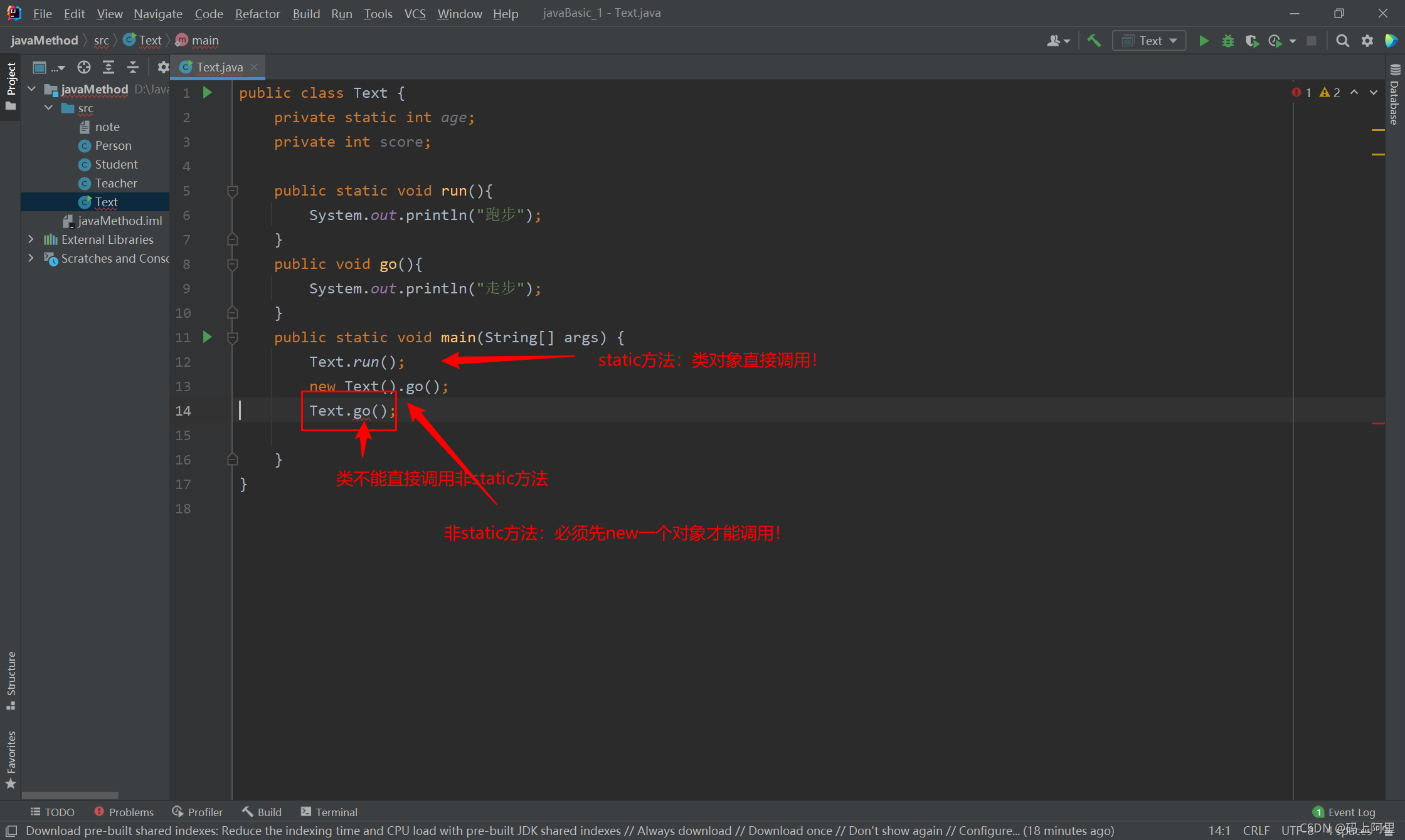Click the green Run button in toolbar

pyautogui.click(x=1204, y=41)
